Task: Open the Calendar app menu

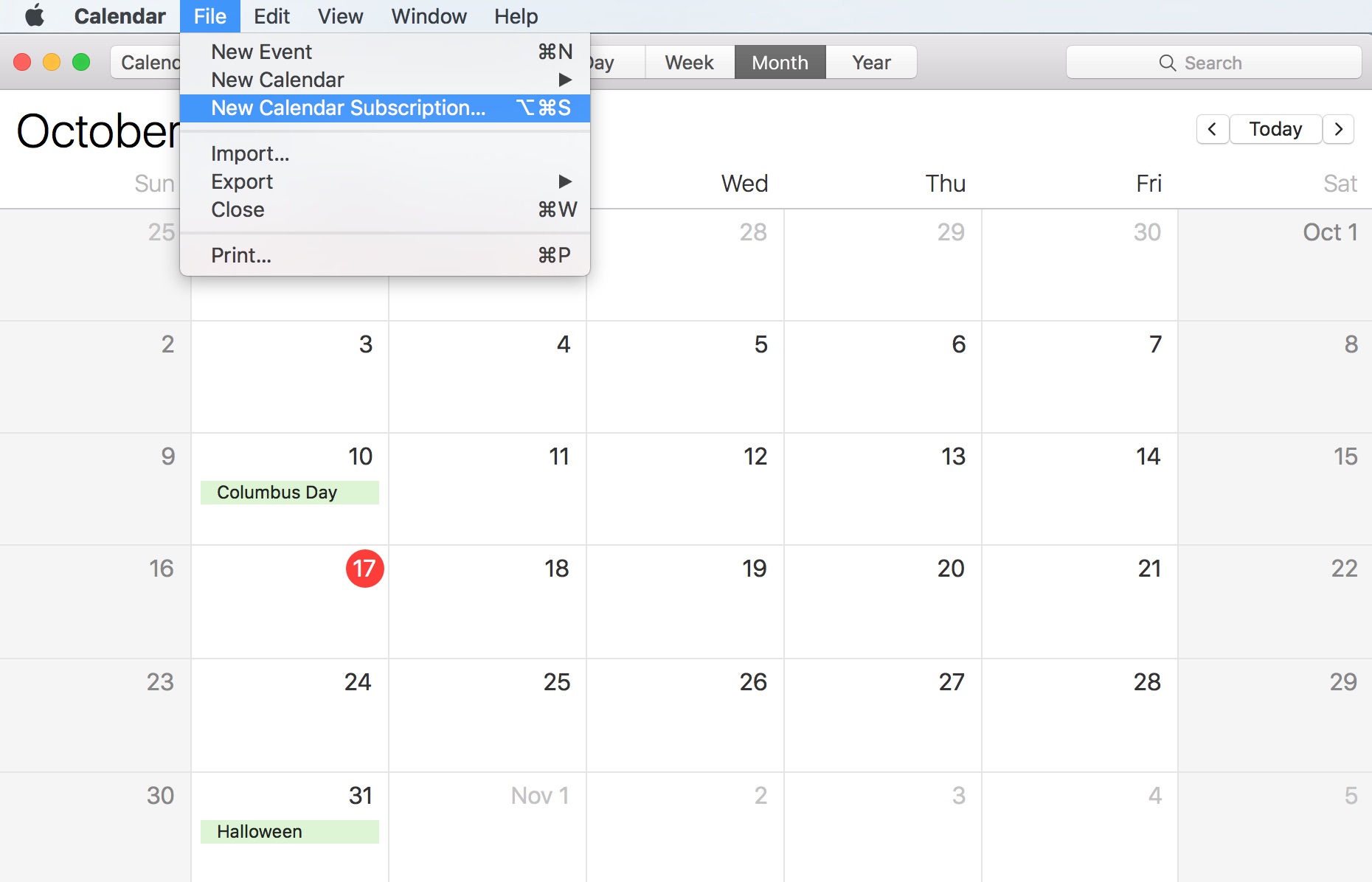Action: 119,16
